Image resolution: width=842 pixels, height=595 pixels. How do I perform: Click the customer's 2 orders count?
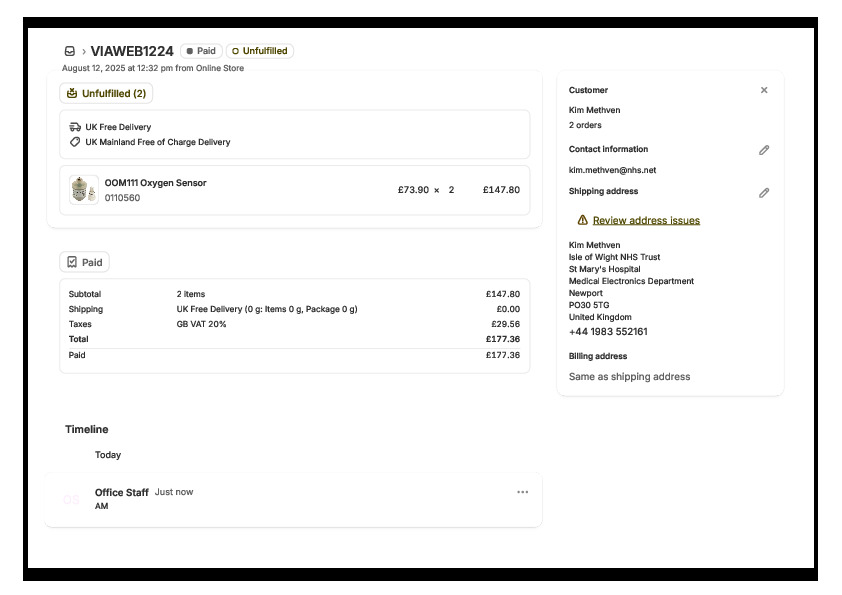585,125
